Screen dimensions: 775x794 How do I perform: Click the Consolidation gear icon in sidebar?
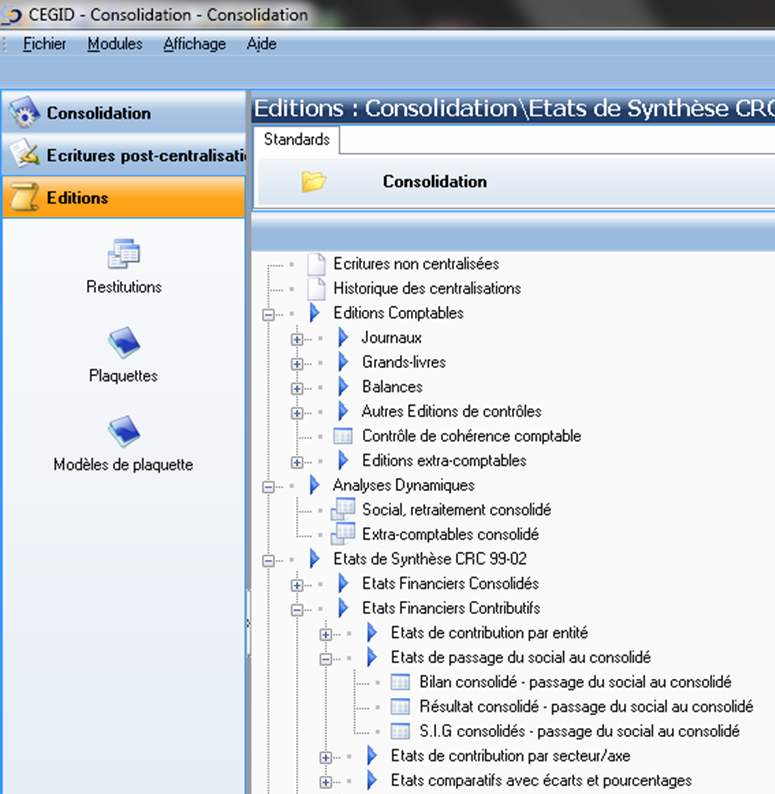(24, 112)
